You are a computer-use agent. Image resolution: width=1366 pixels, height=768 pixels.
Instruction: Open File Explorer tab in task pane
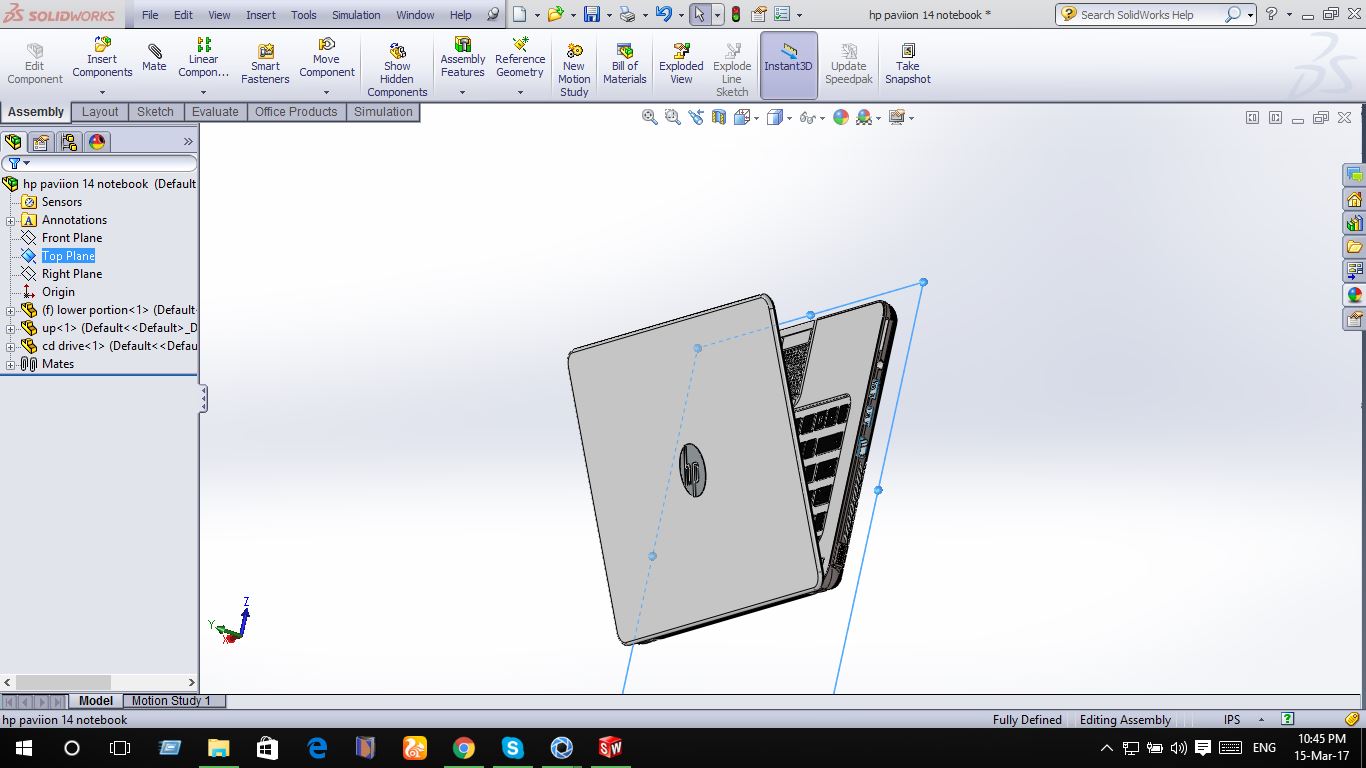(1355, 247)
